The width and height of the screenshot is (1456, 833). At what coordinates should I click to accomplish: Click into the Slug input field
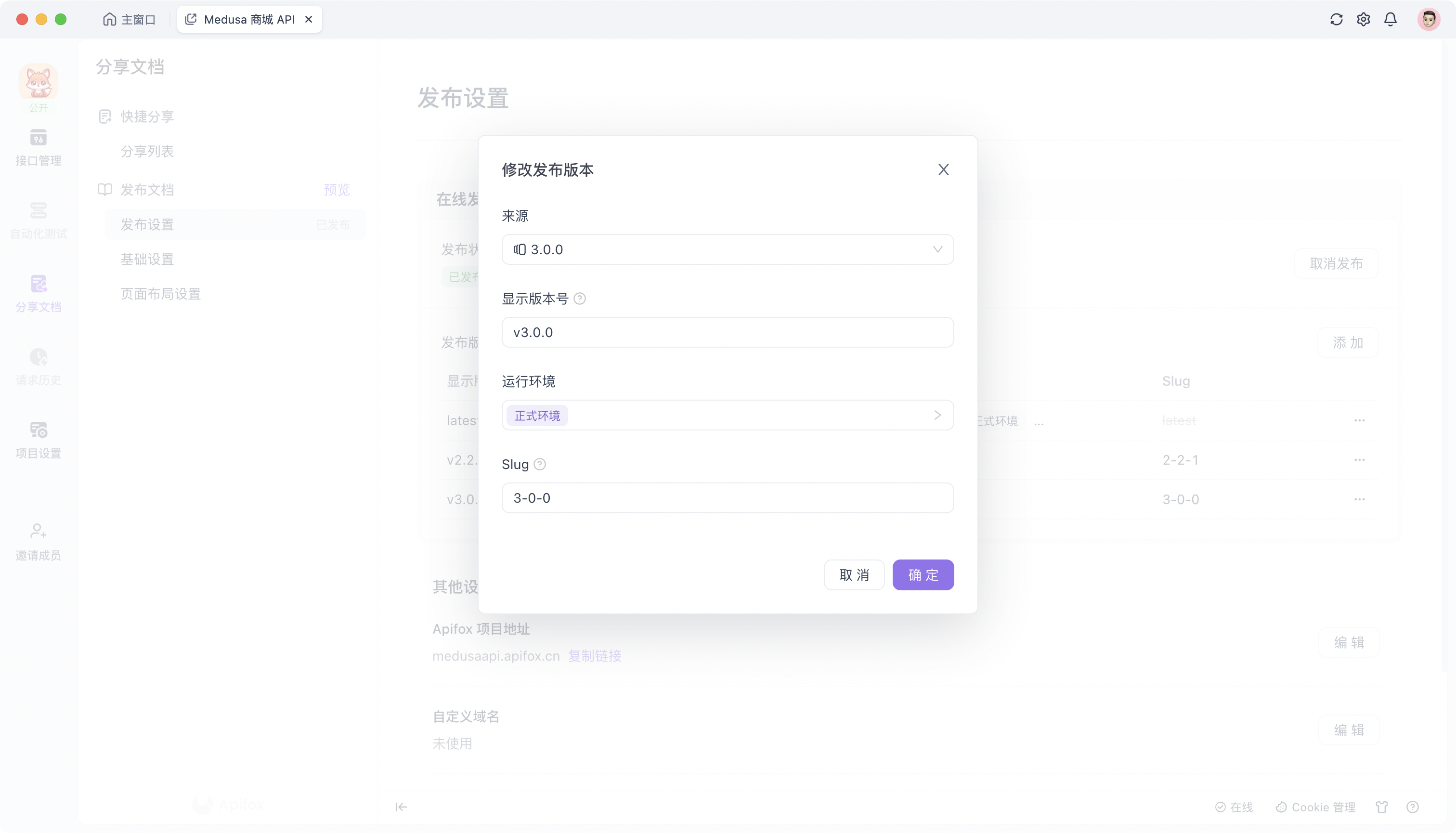[x=727, y=498]
